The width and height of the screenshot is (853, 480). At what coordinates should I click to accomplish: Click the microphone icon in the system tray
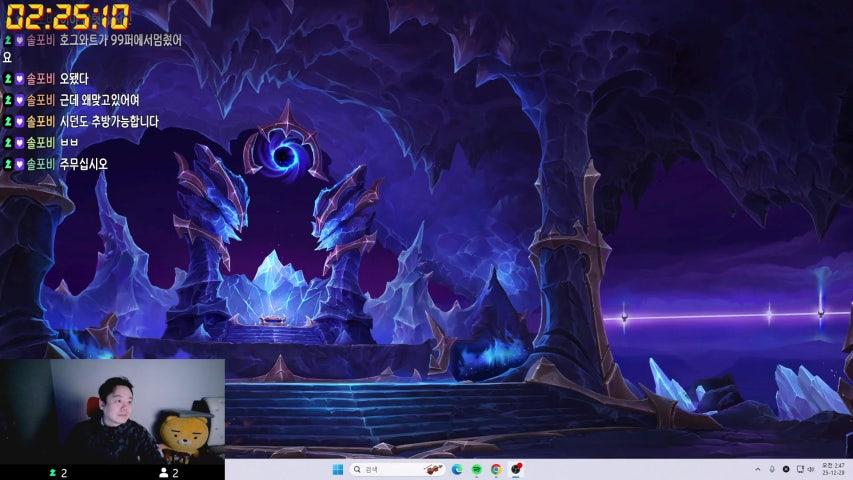tap(772, 469)
